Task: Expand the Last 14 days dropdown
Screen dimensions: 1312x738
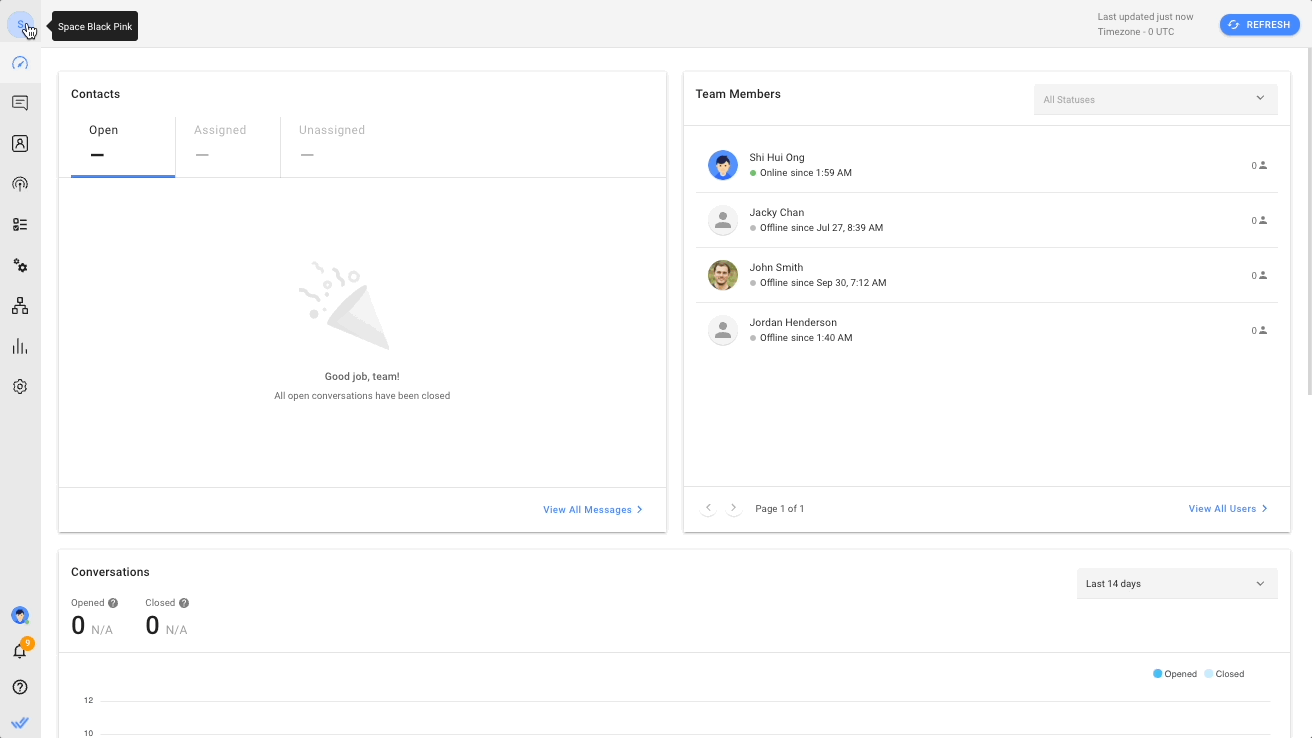Action: 1176,583
